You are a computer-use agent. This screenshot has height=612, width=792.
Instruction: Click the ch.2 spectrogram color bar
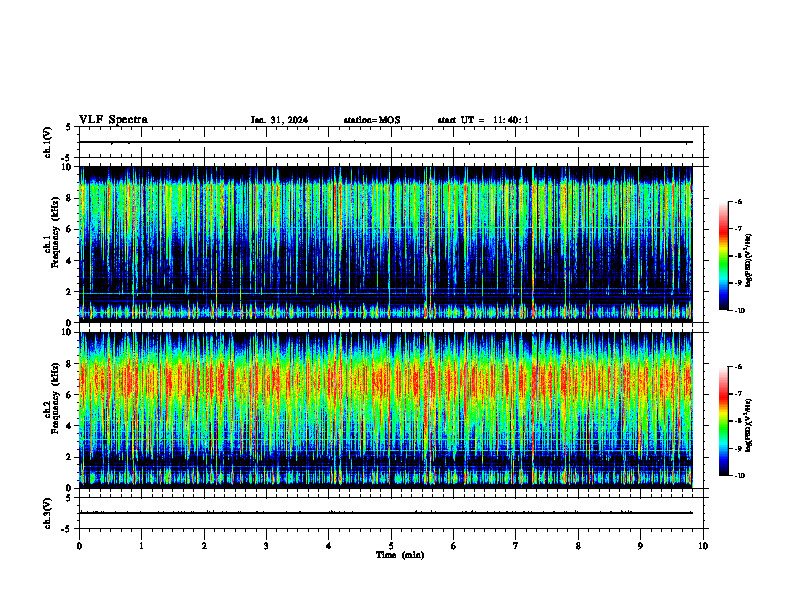tap(723, 421)
